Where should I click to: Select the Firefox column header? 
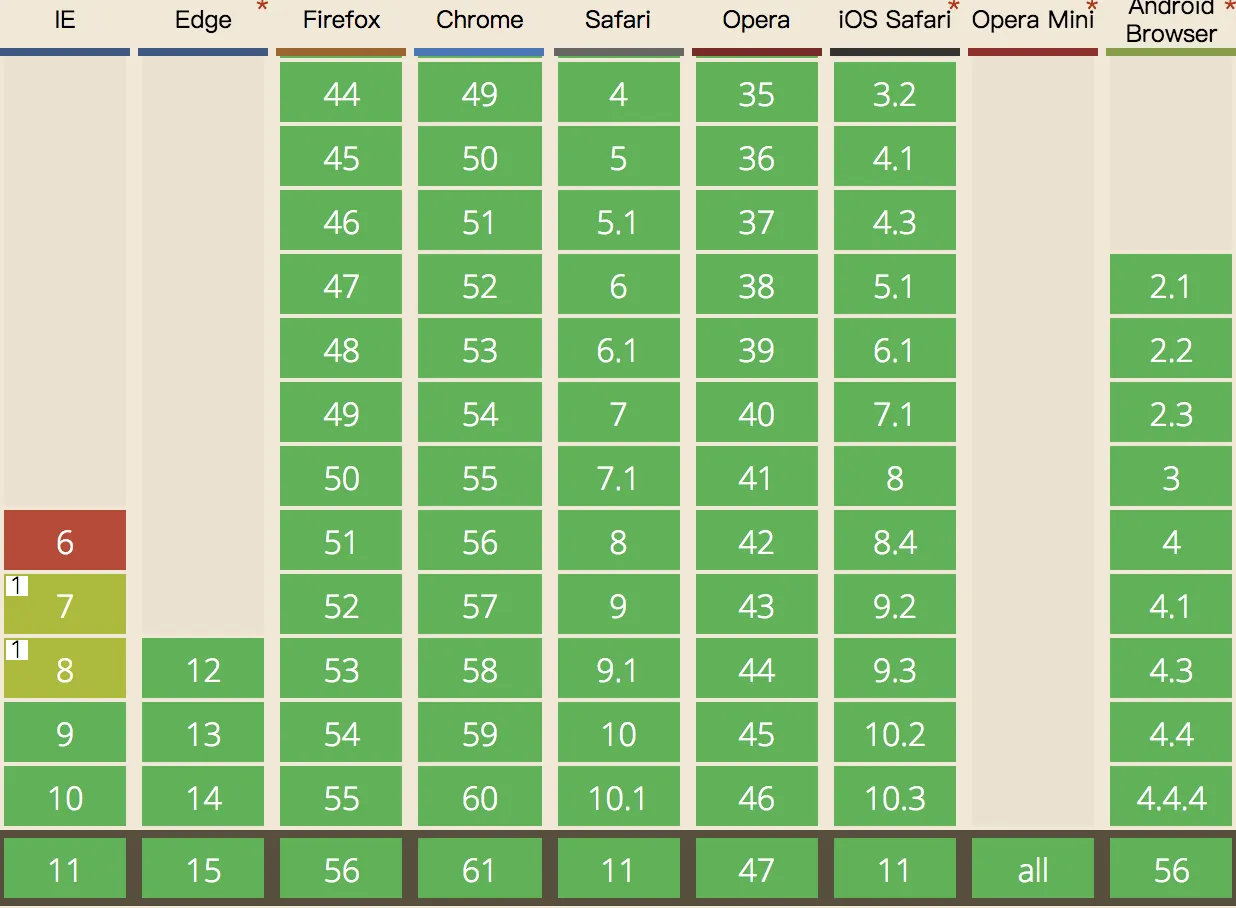(x=341, y=21)
